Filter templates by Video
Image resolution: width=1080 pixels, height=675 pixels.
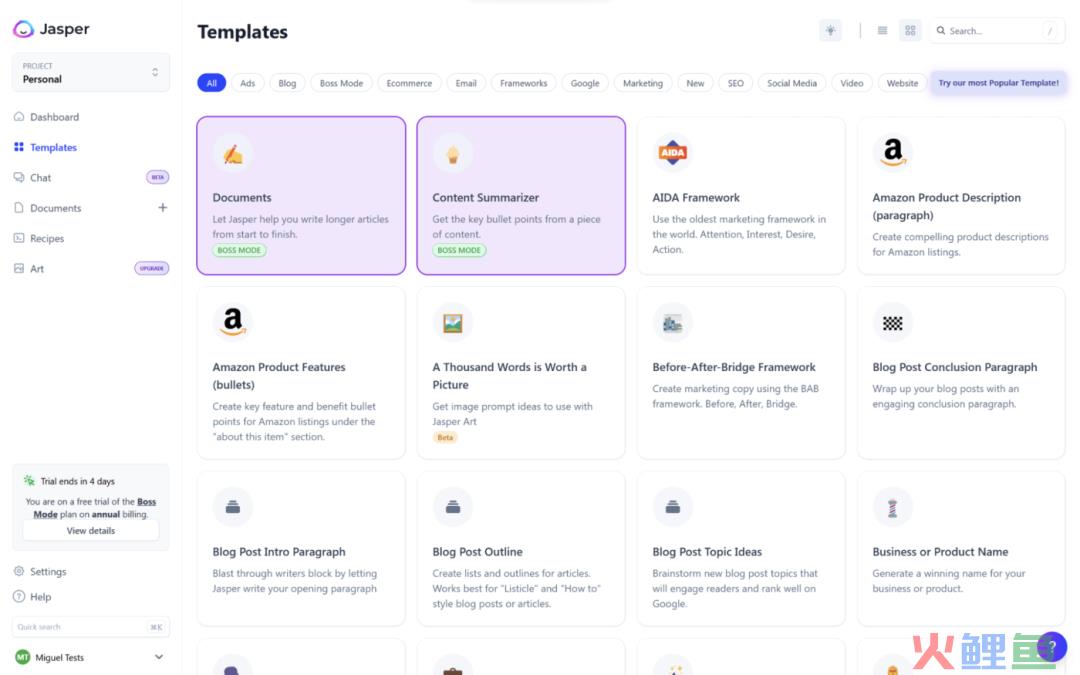pos(851,83)
